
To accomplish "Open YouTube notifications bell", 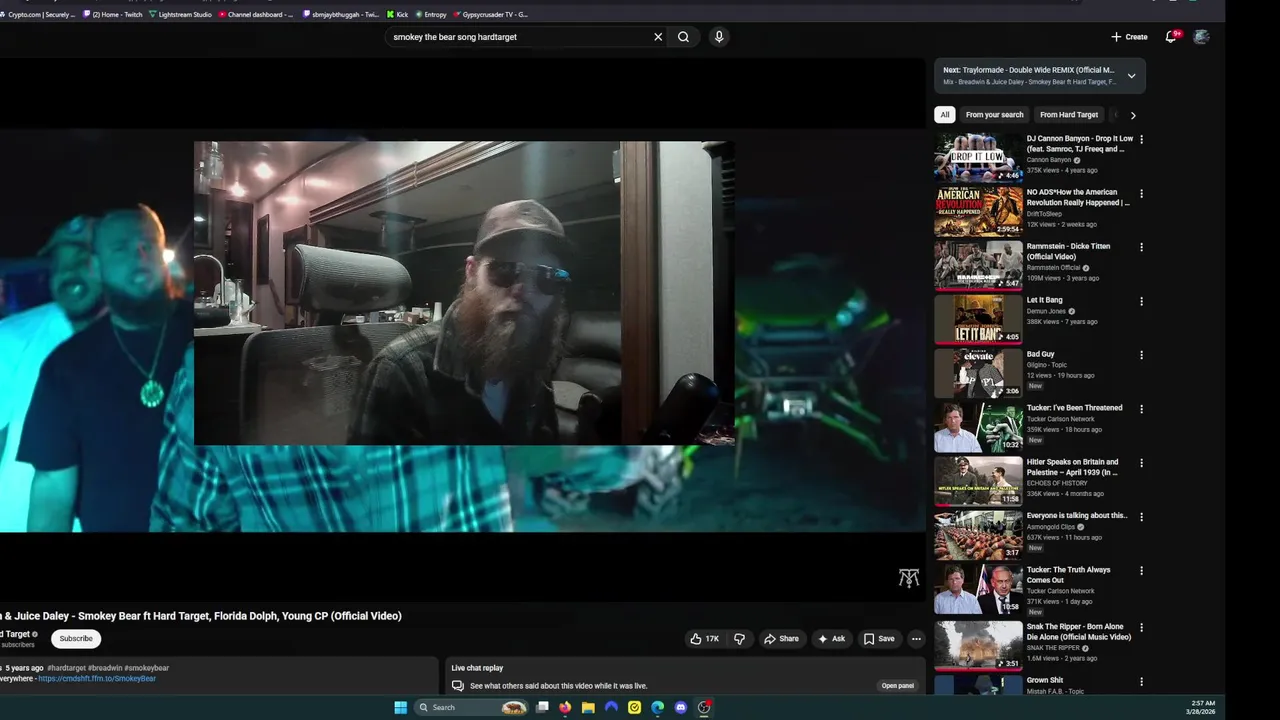I will click(1171, 37).
